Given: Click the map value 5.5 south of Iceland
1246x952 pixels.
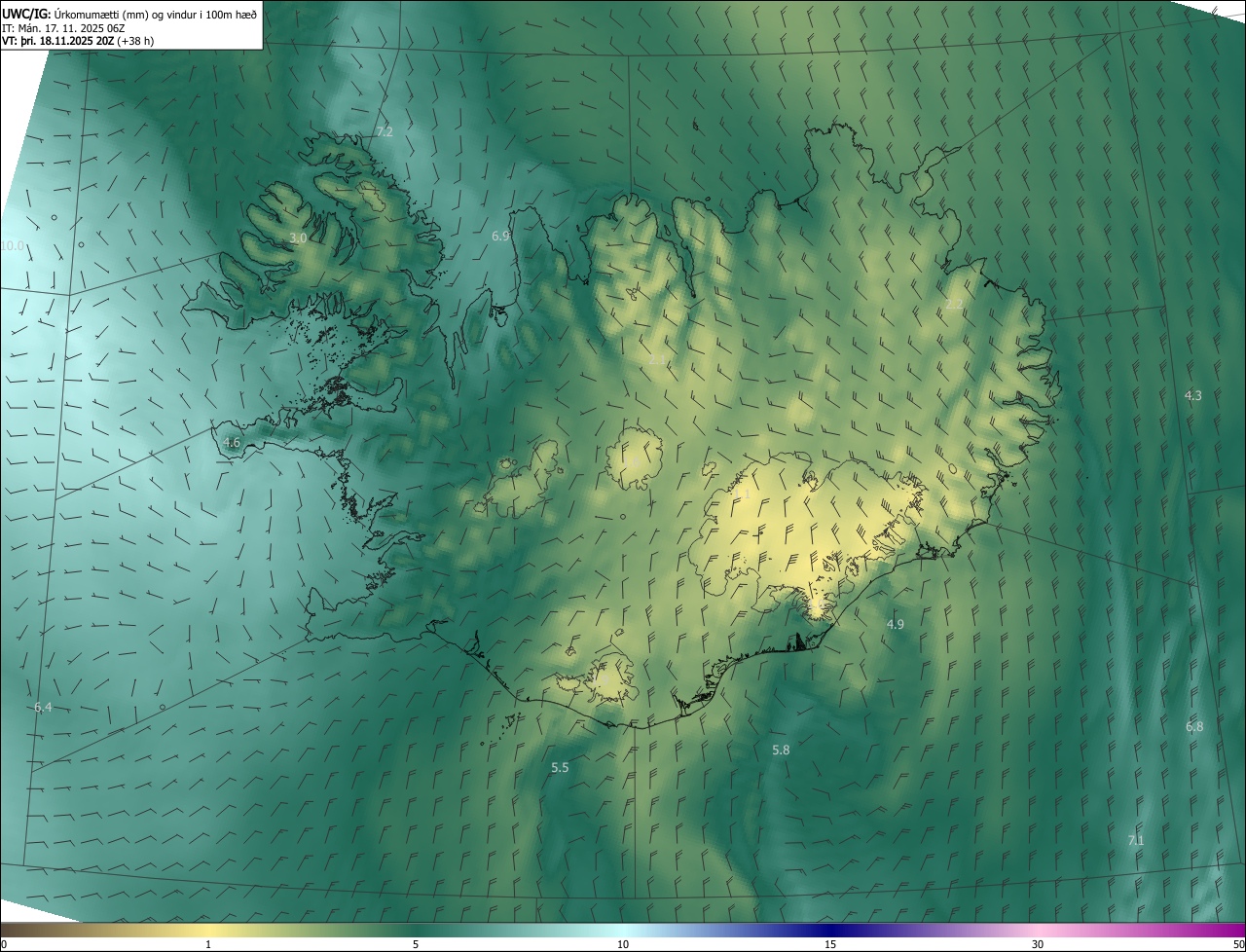Looking at the screenshot, I should tap(560, 767).
